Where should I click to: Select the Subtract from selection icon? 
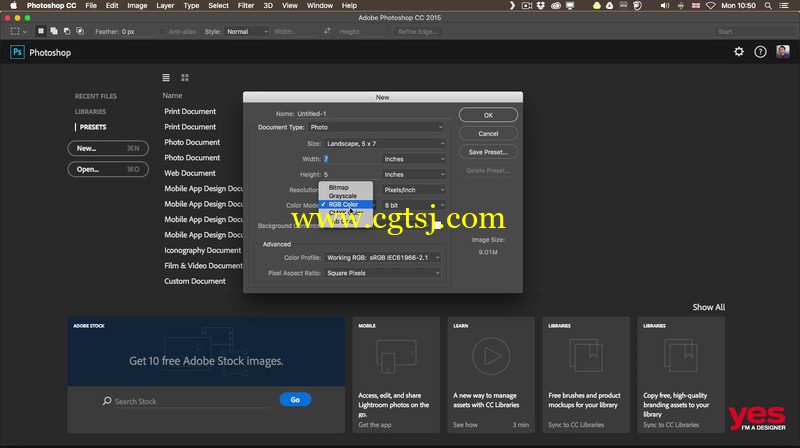tap(67, 31)
